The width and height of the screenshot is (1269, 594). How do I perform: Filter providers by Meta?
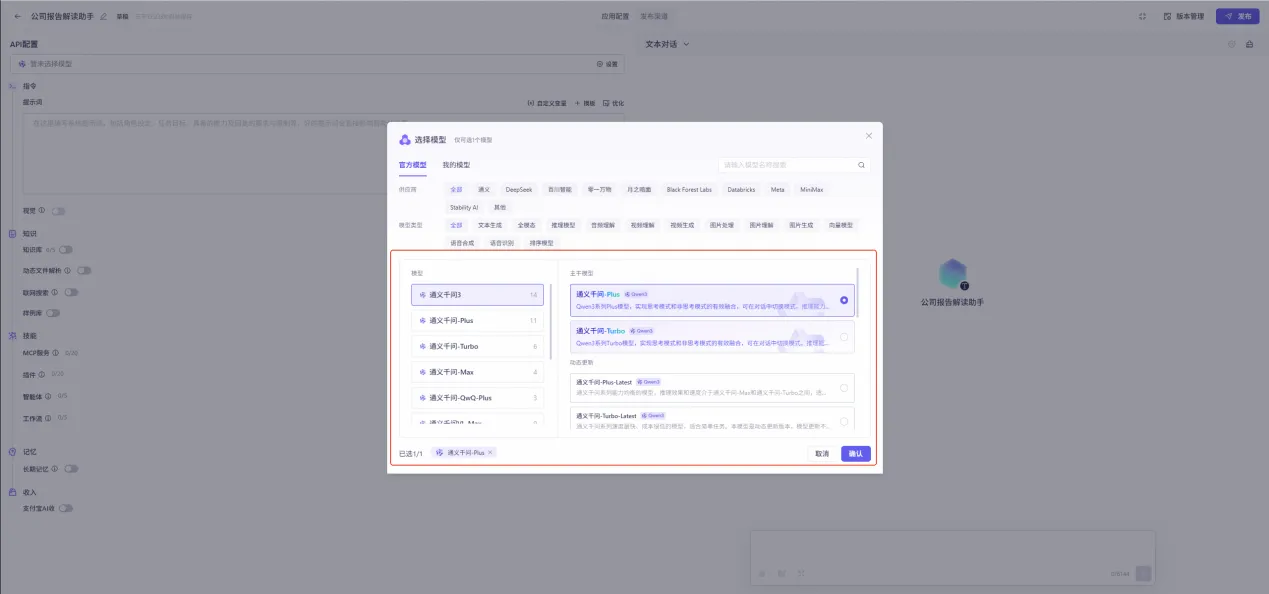[778, 189]
